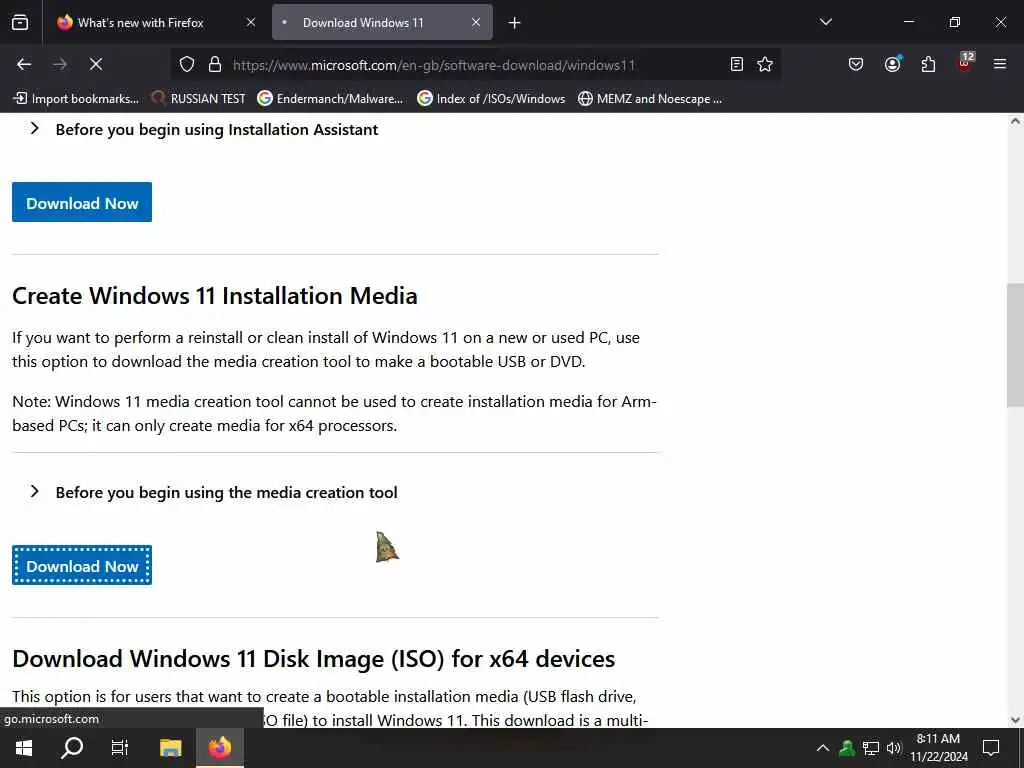Viewport: 1024px width, 768px height.
Task: Close the Download Windows 11 tab
Action: click(476, 22)
